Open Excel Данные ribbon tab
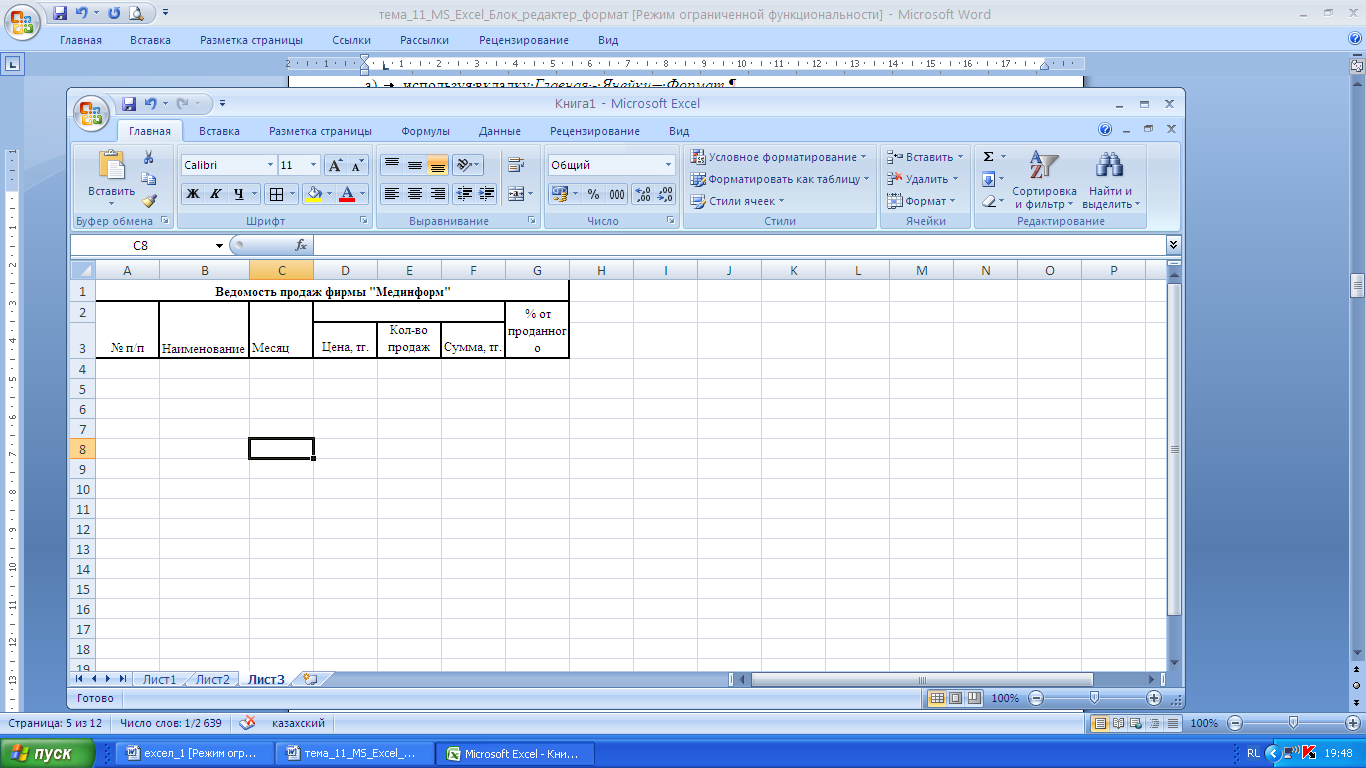This screenshot has height=768, width=1366. pos(499,131)
